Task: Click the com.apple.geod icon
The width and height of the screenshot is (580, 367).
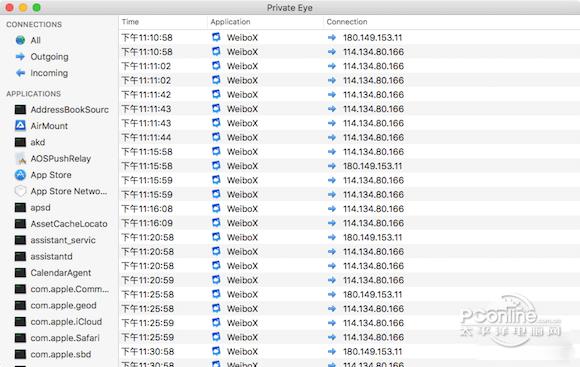Action: [20, 305]
